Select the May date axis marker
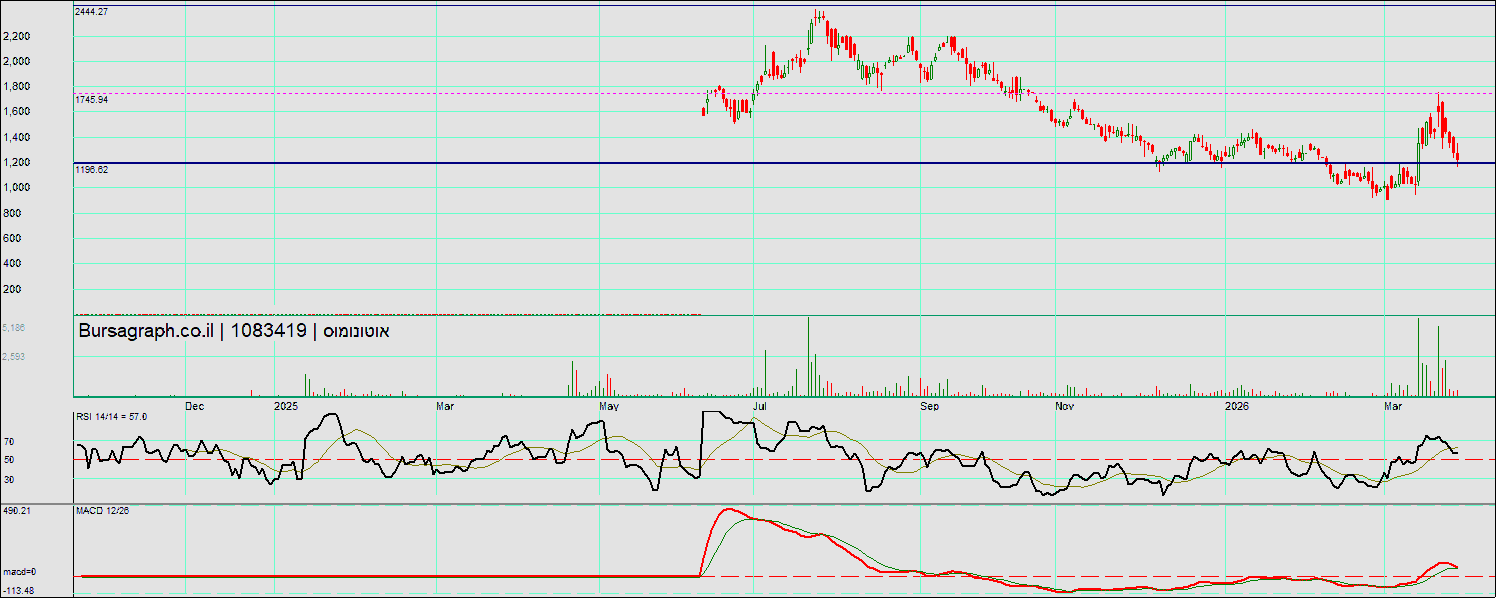 coord(609,407)
